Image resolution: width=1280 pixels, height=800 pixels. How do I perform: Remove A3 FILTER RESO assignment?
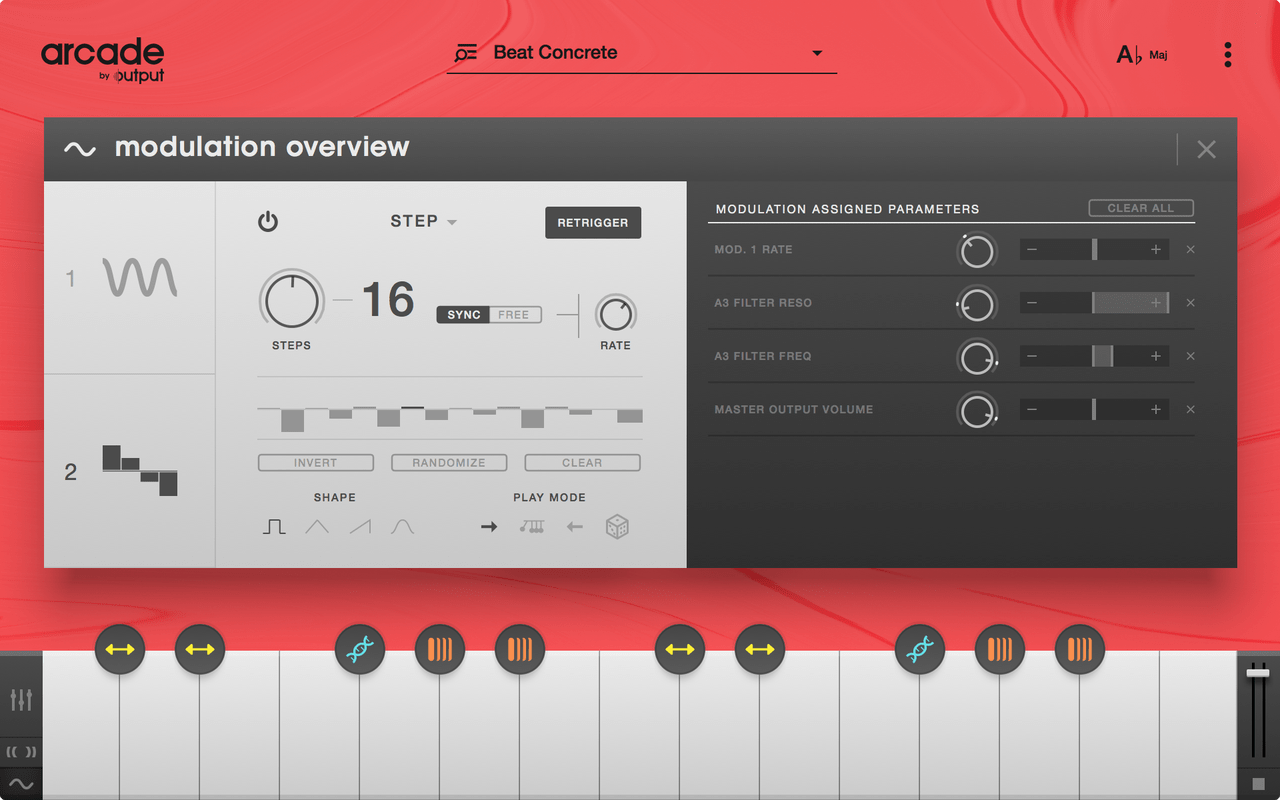tap(1190, 303)
